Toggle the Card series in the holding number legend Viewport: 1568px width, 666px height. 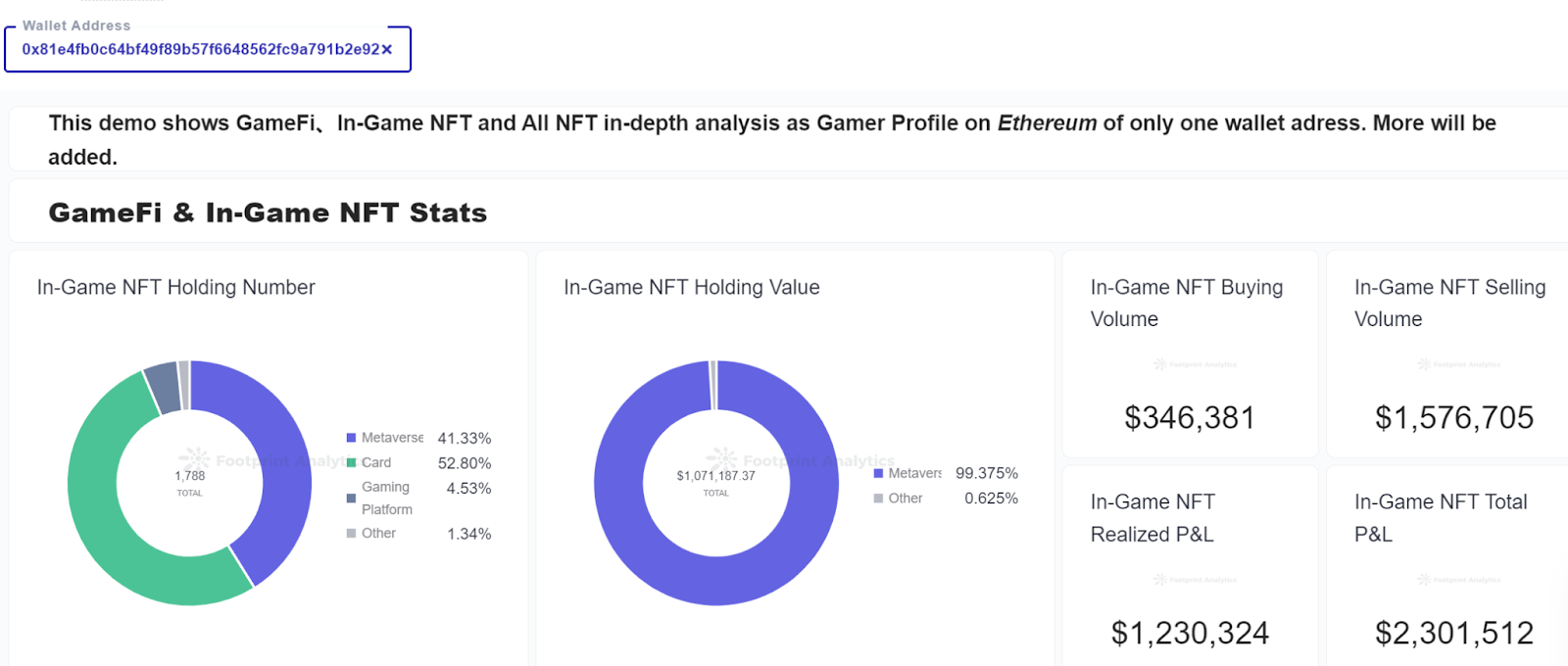pos(349,462)
